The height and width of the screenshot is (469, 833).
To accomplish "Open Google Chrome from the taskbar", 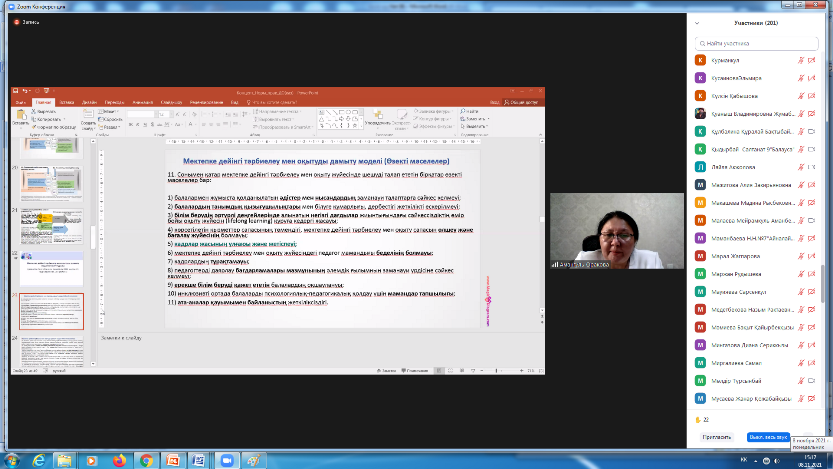I will (x=146, y=460).
